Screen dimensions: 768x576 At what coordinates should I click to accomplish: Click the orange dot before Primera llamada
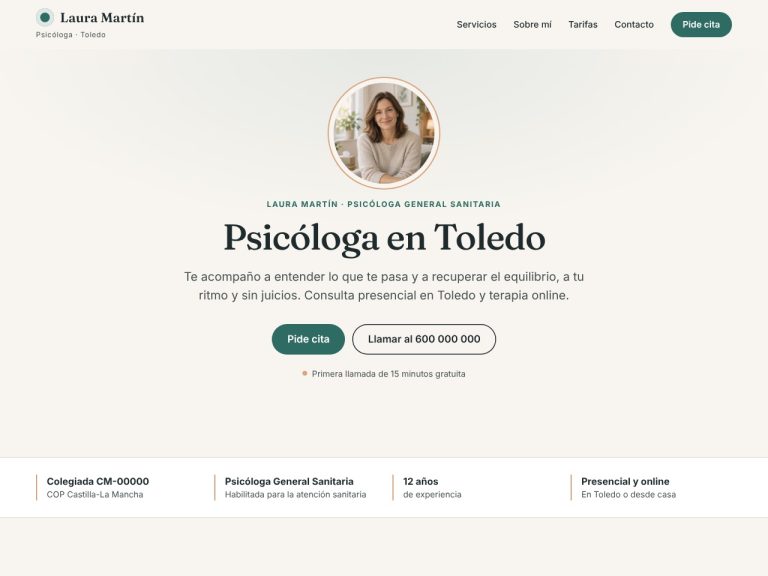305,373
